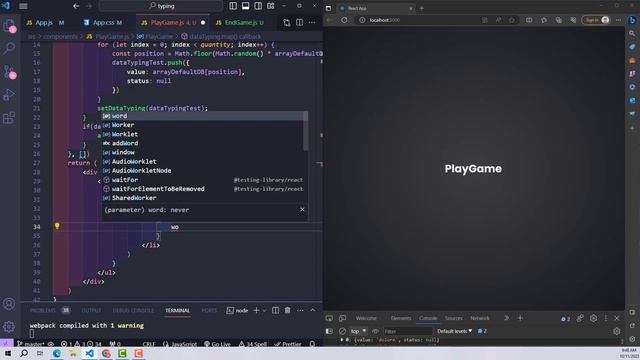The height and width of the screenshot is (360, 640).
Task: Open editor More Actions ellipsis menu
Action: tap(312, 23)
